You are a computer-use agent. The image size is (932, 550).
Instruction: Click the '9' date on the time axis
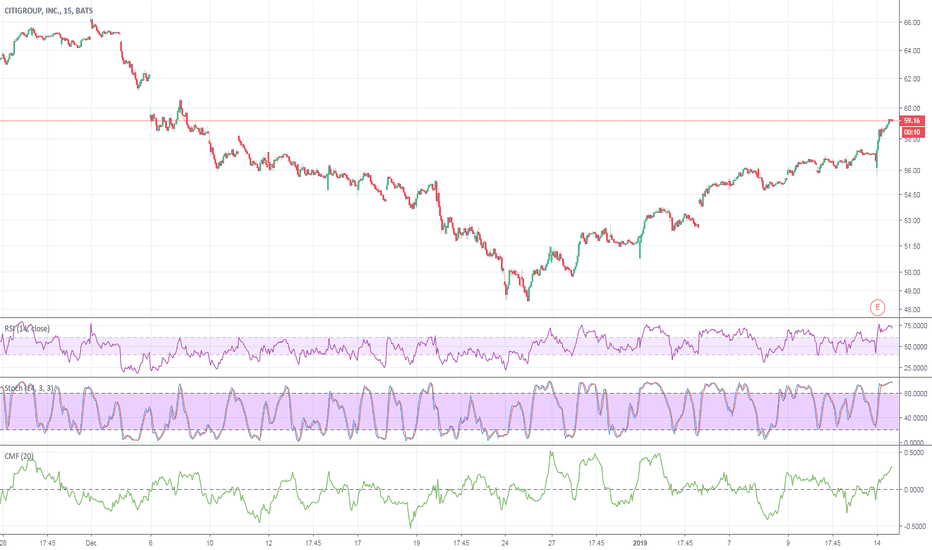click(788, 543)
